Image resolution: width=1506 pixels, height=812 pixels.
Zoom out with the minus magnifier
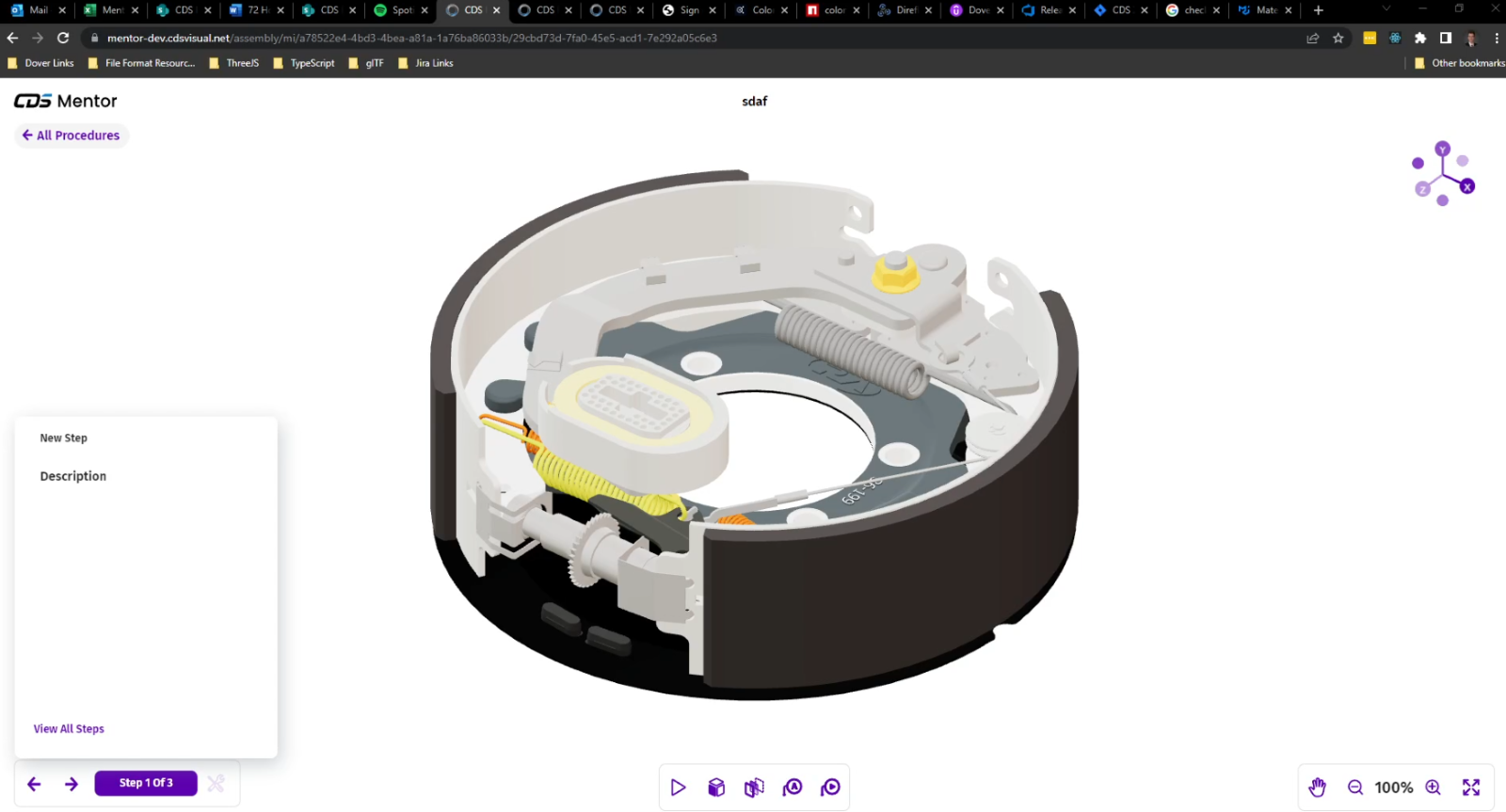click(x=1355, y=788)
